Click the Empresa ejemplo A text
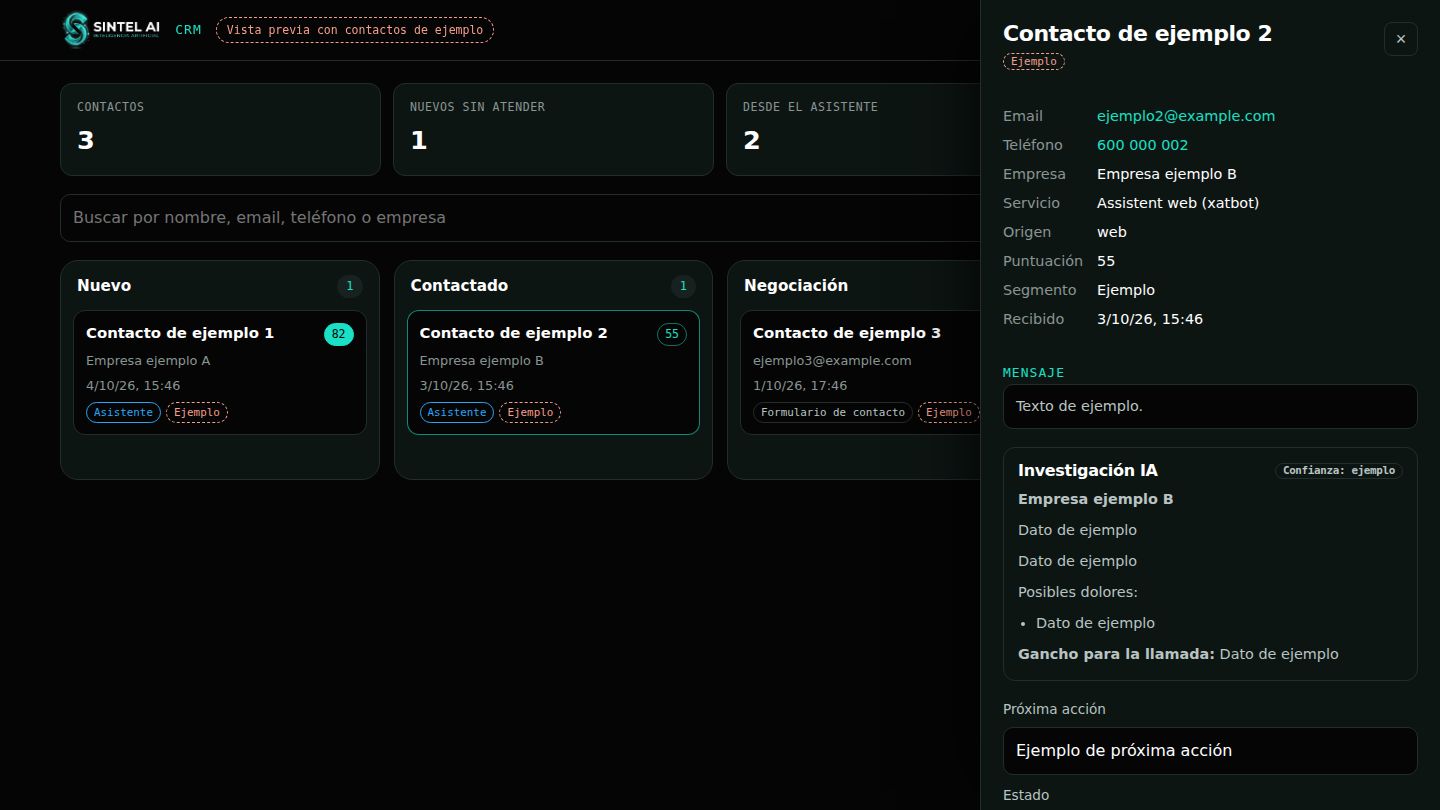Viewport: 1440px width, 810px height. point(148,361)
